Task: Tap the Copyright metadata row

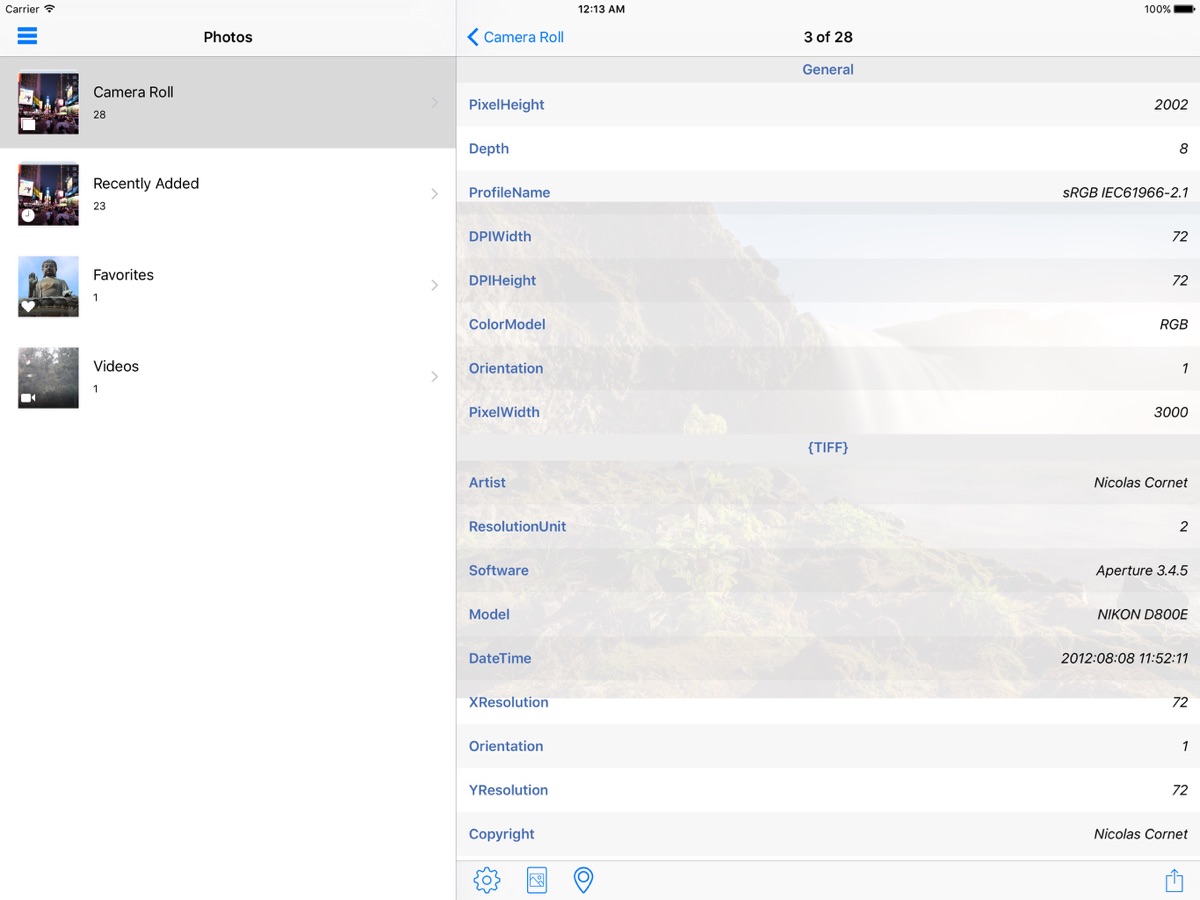Action: pos(828,834)
